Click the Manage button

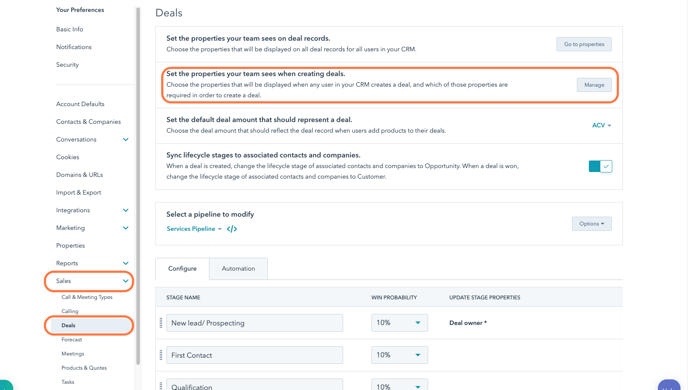pyautogui.click(x=594, y=85)
